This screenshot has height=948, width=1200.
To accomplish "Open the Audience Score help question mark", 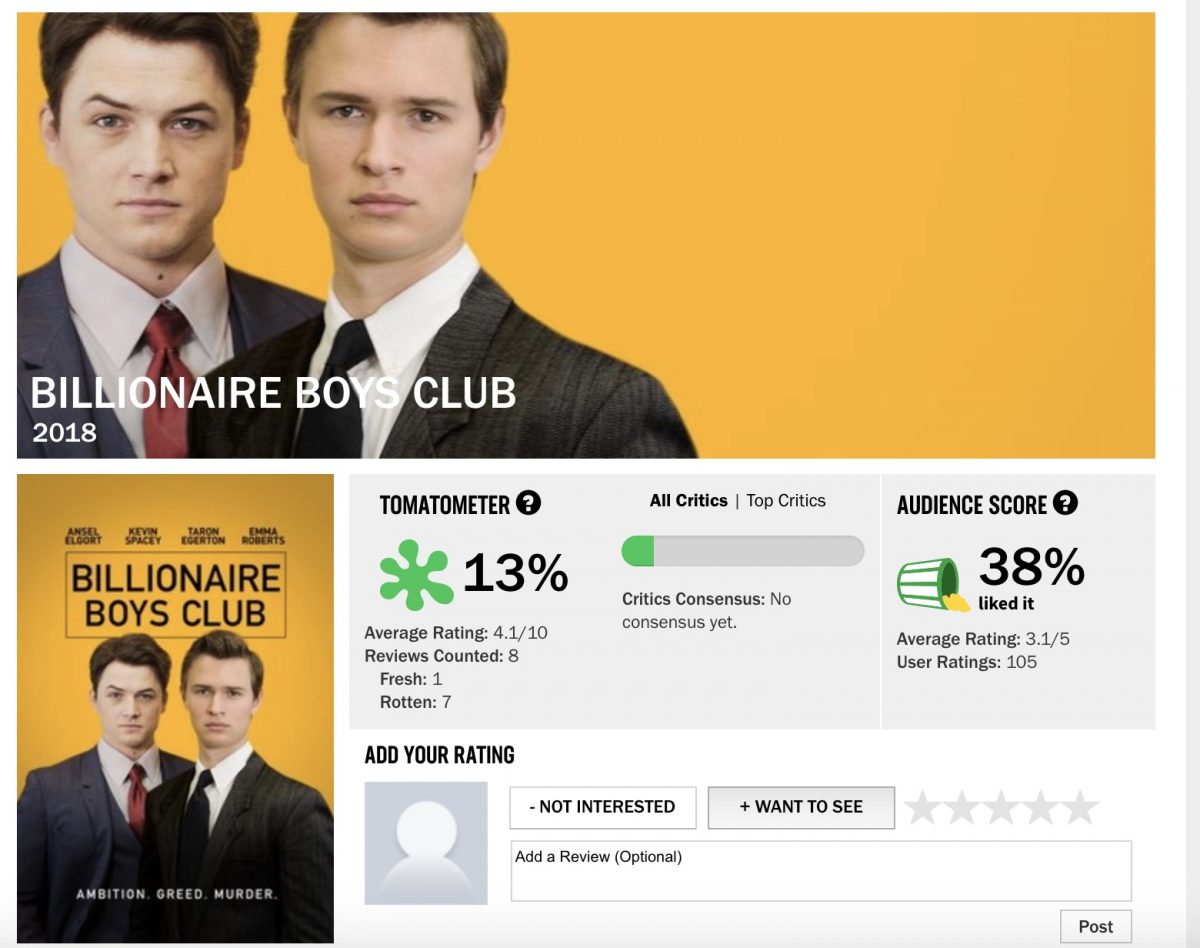I will (x=1066, y=503).
